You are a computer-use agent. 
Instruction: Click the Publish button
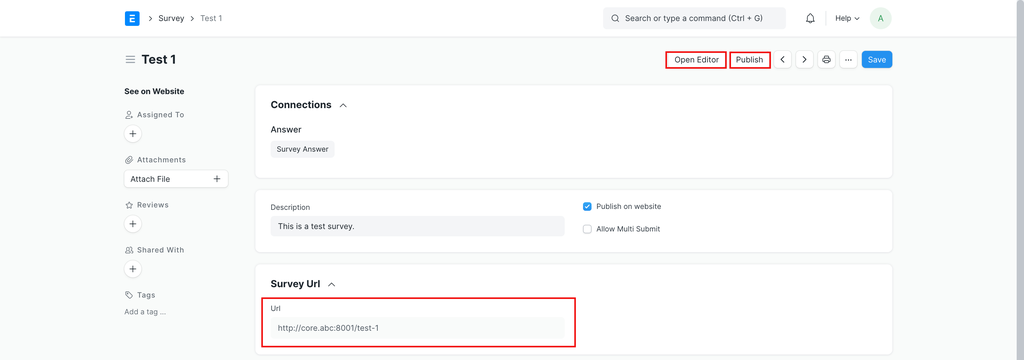pos(750,59)
